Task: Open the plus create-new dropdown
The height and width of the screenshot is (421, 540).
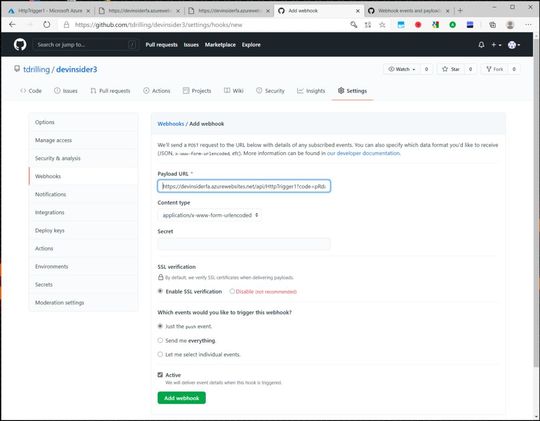Action: [x=496, y=45]
